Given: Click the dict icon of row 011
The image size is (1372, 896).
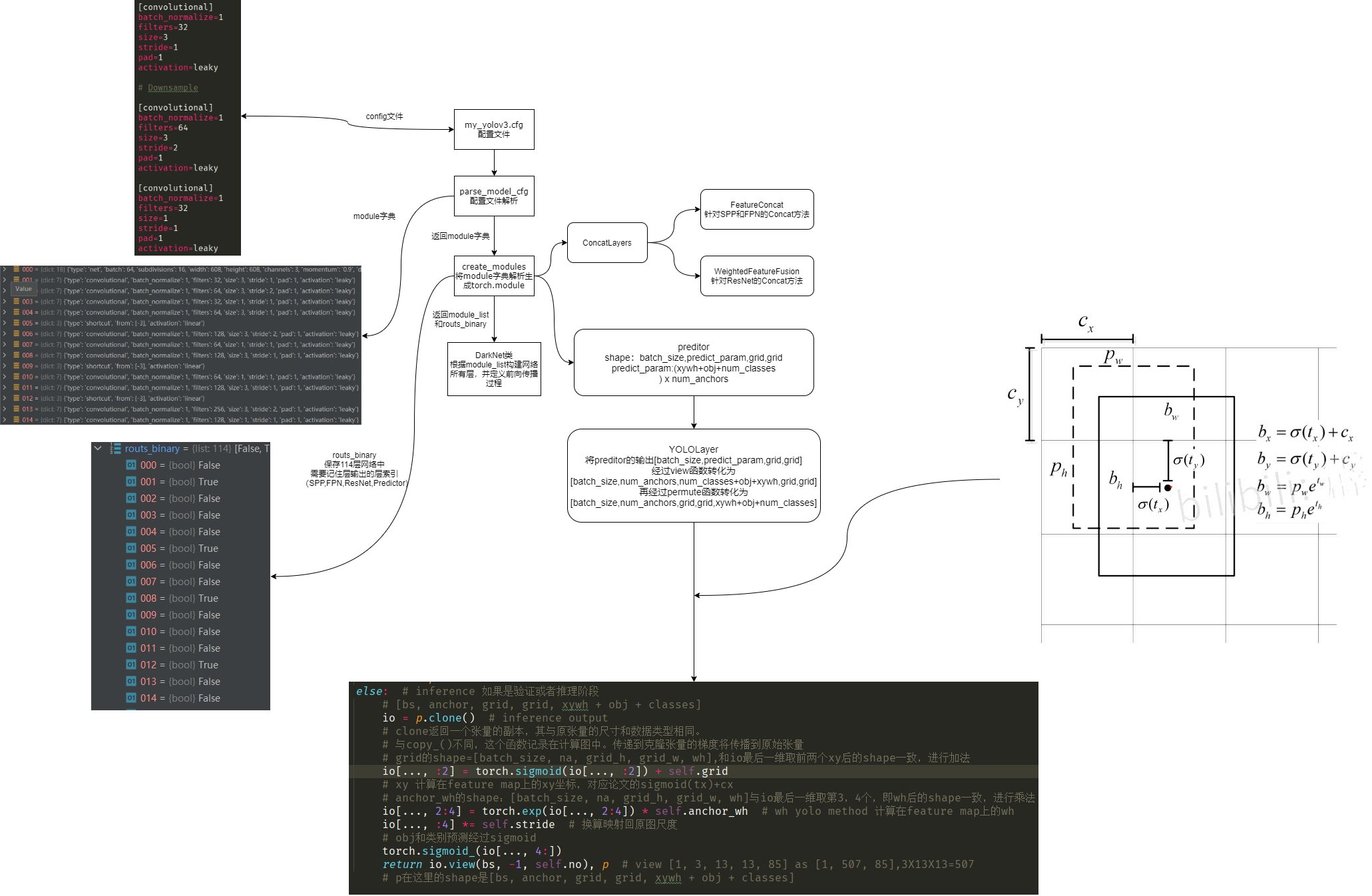Looking at the screenshot, I should pos(16,387).
